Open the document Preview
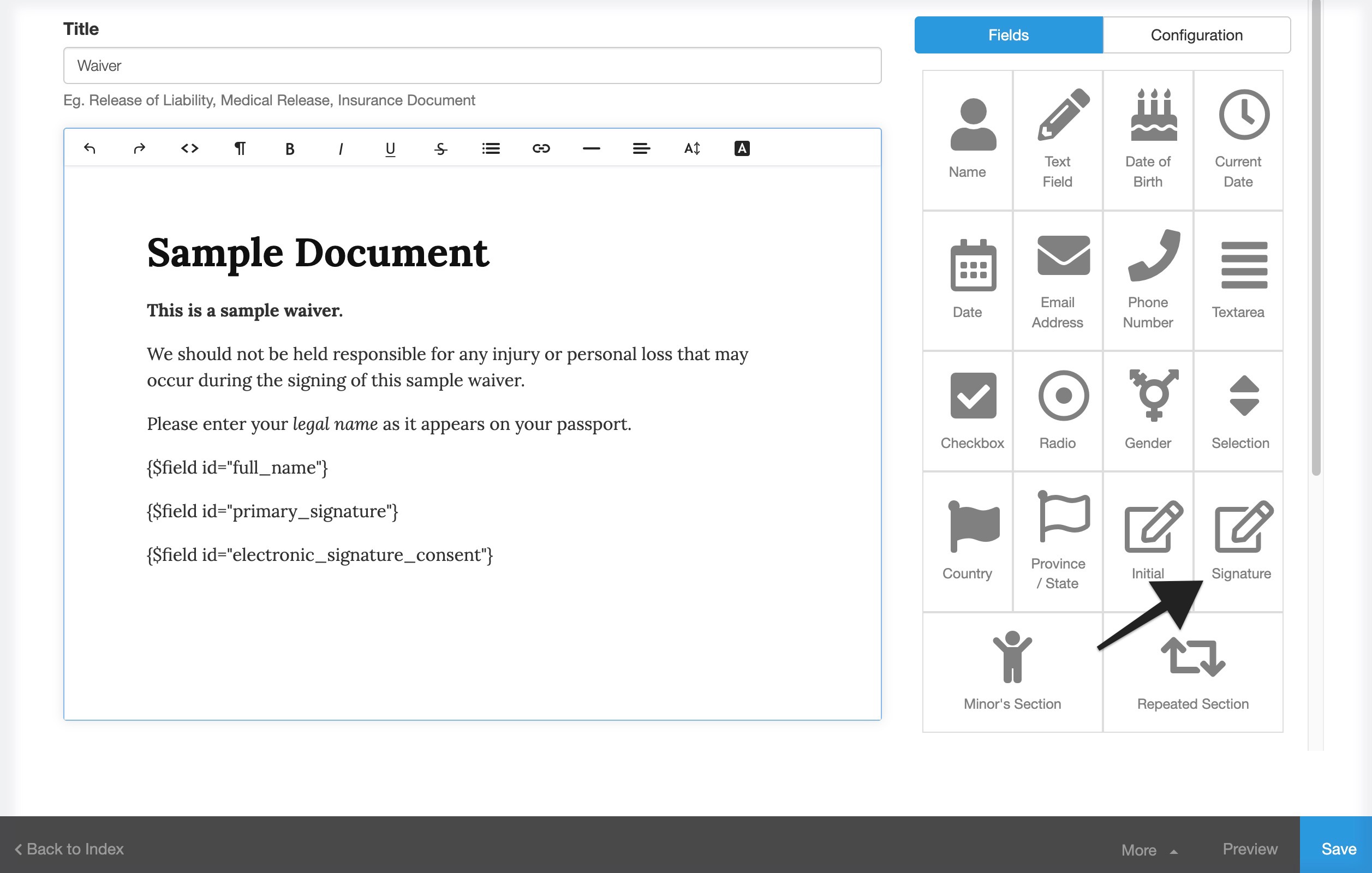1372x873 pixels. click(x=1250, y=849)
